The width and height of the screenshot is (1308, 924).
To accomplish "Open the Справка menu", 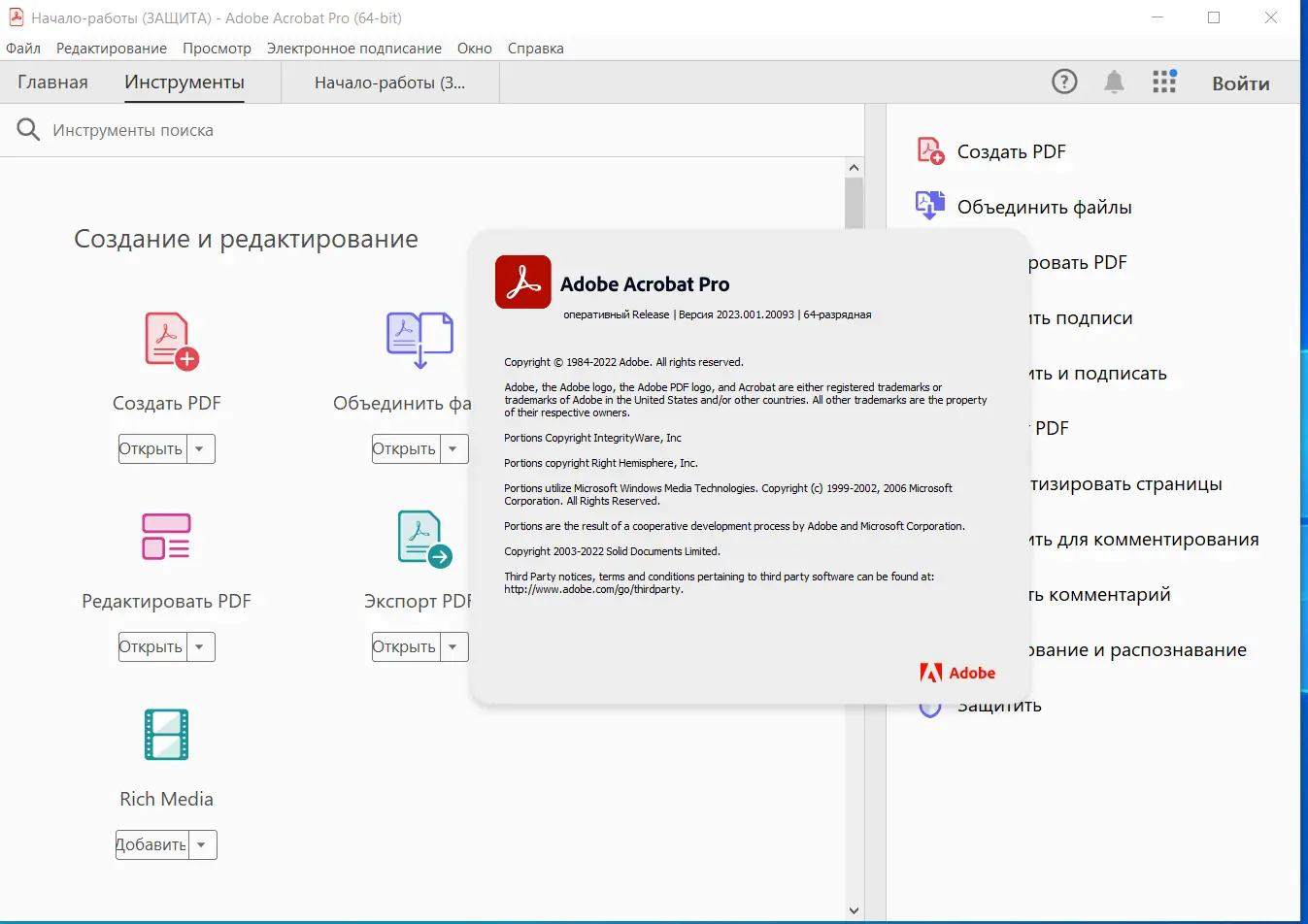I will pyautogui.click(x=534, y=48).
